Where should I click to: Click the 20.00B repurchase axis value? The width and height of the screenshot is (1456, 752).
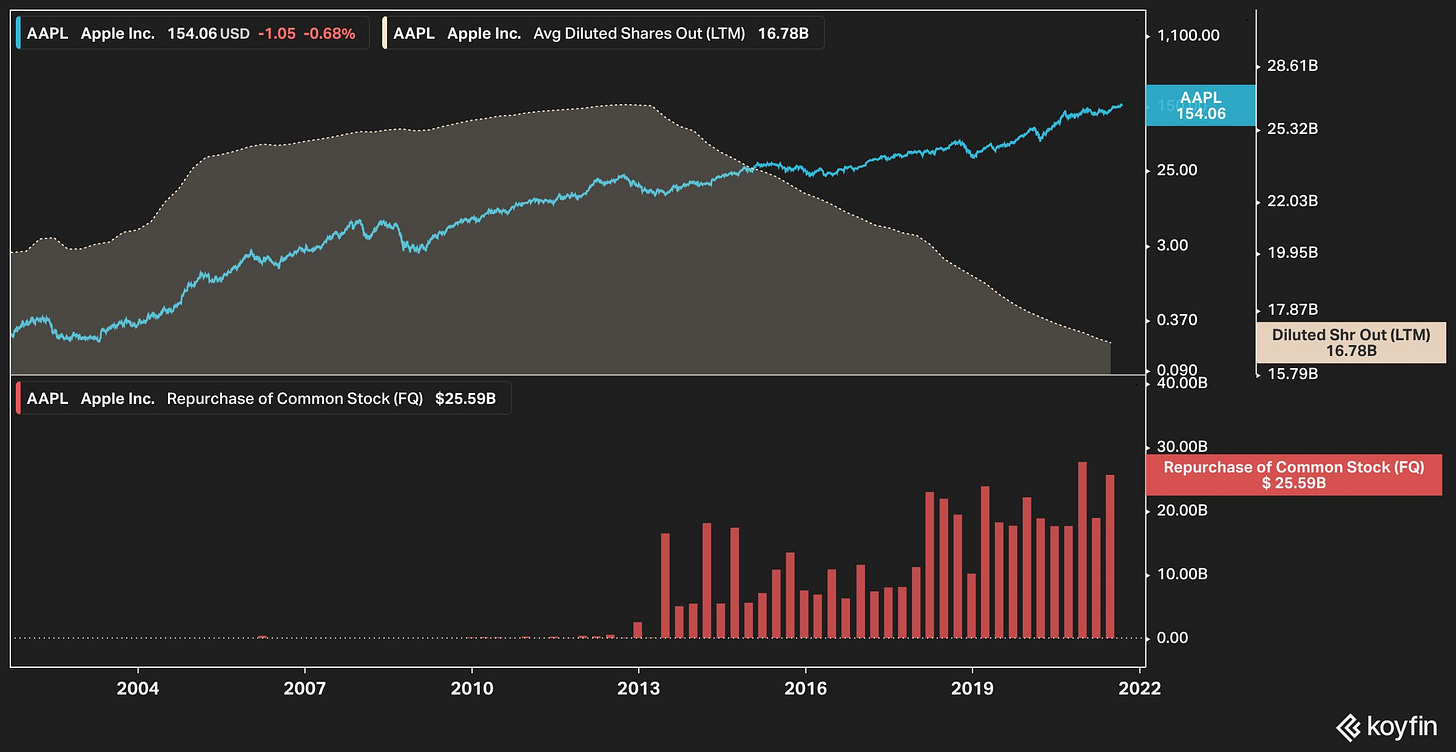point(1182,510)
